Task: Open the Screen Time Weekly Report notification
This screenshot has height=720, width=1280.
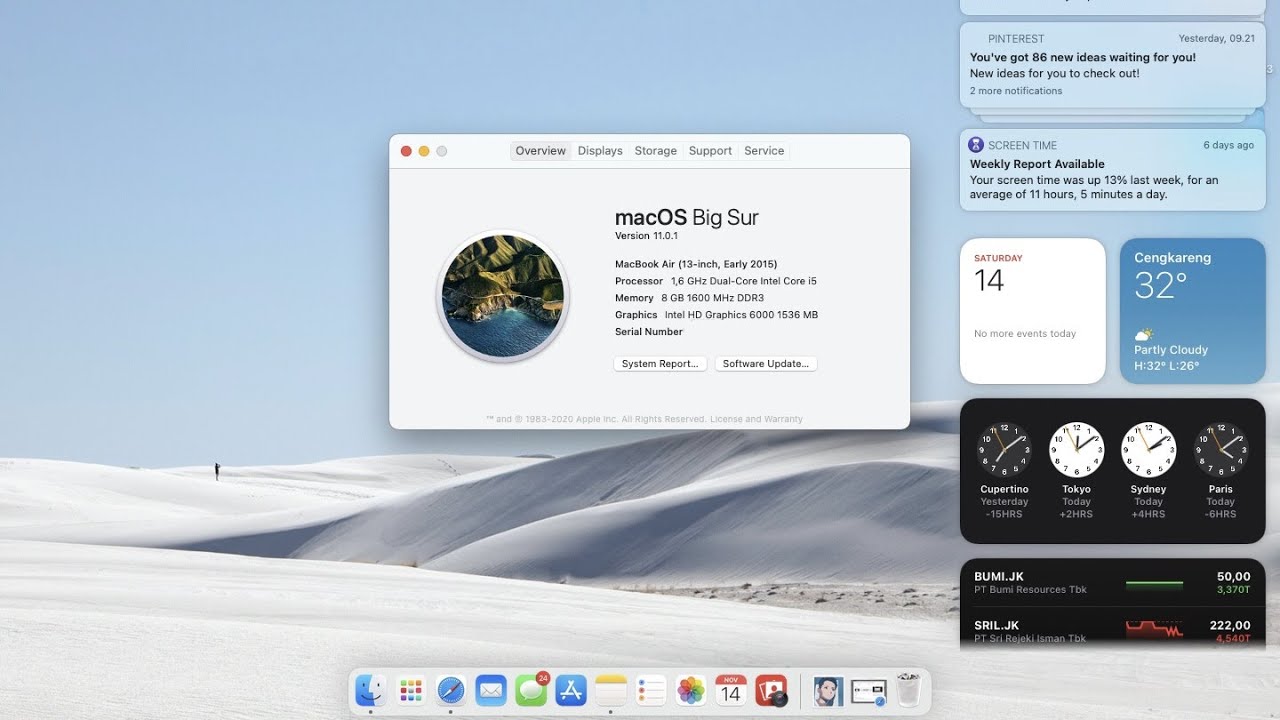Action: (1112, 169)
